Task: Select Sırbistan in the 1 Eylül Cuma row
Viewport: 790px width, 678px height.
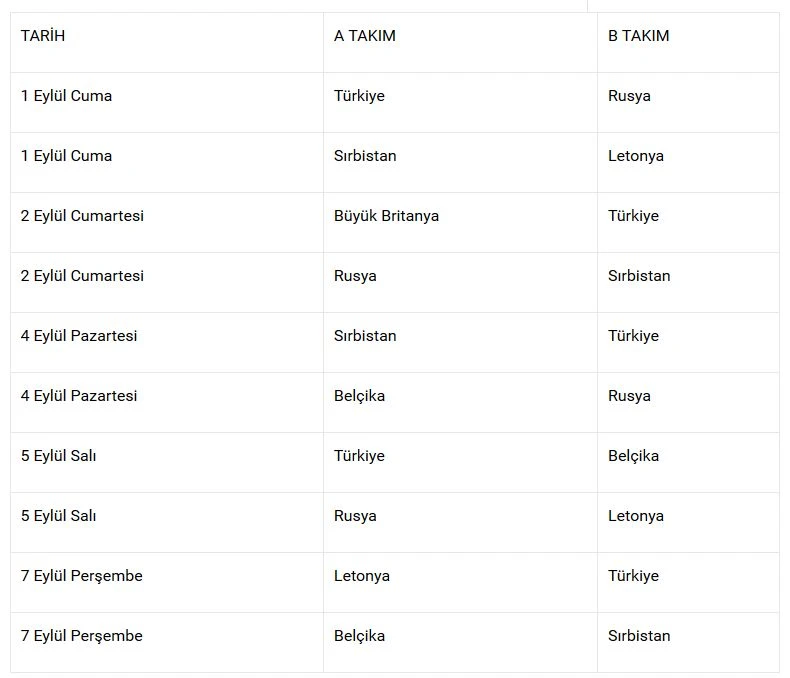Action: [x=365, y=156]
